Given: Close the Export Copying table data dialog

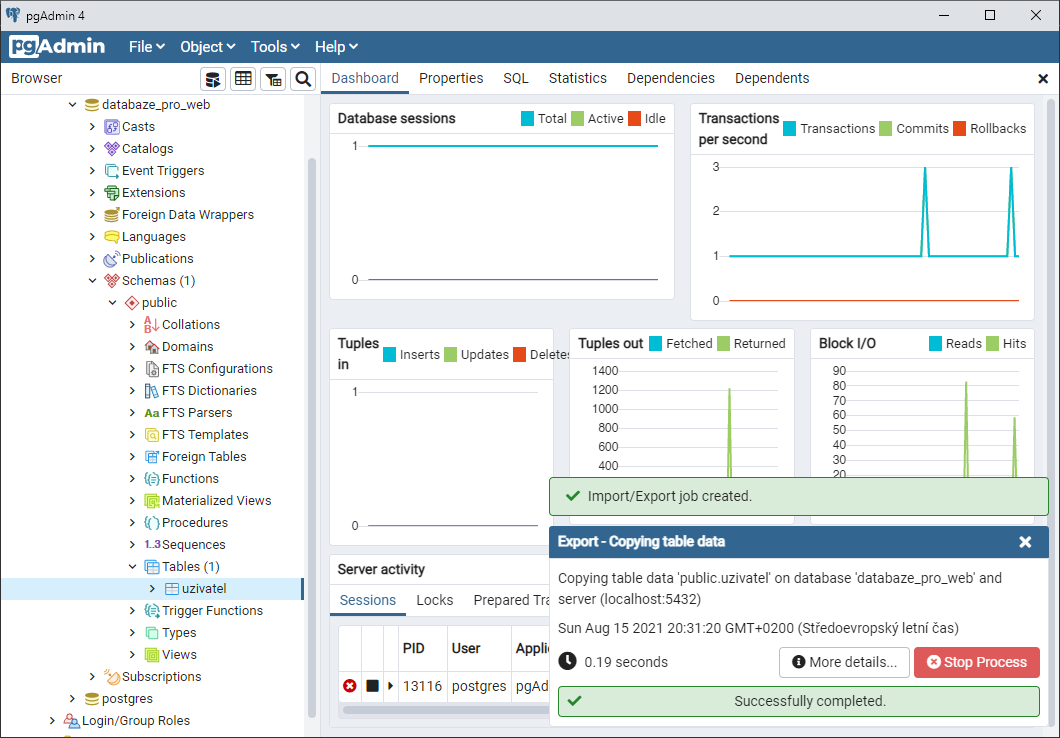Looking at the screenshot, I should pos(1025,542).
